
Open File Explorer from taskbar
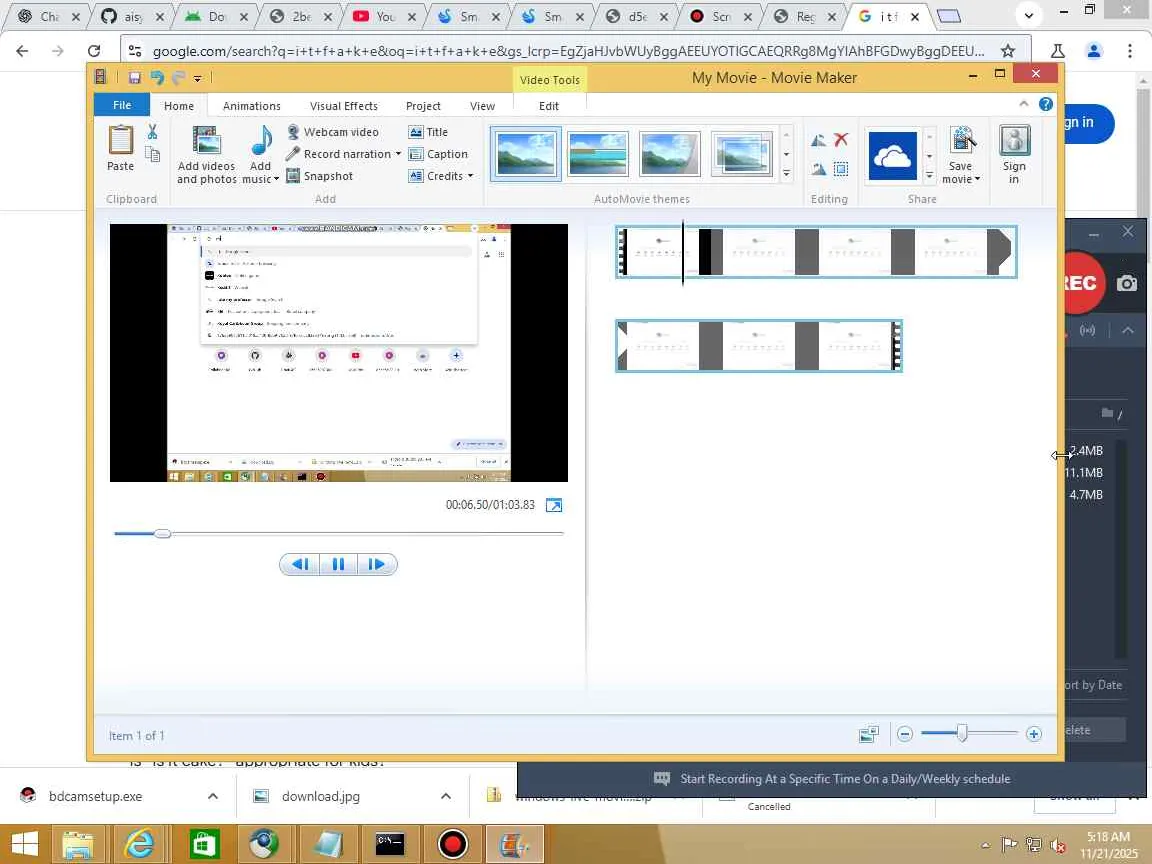(x=77, y=844)
